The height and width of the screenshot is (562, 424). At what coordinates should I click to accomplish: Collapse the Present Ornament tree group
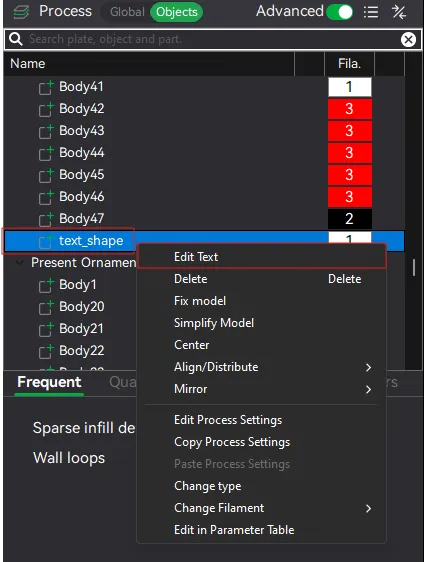coord(20,263)
